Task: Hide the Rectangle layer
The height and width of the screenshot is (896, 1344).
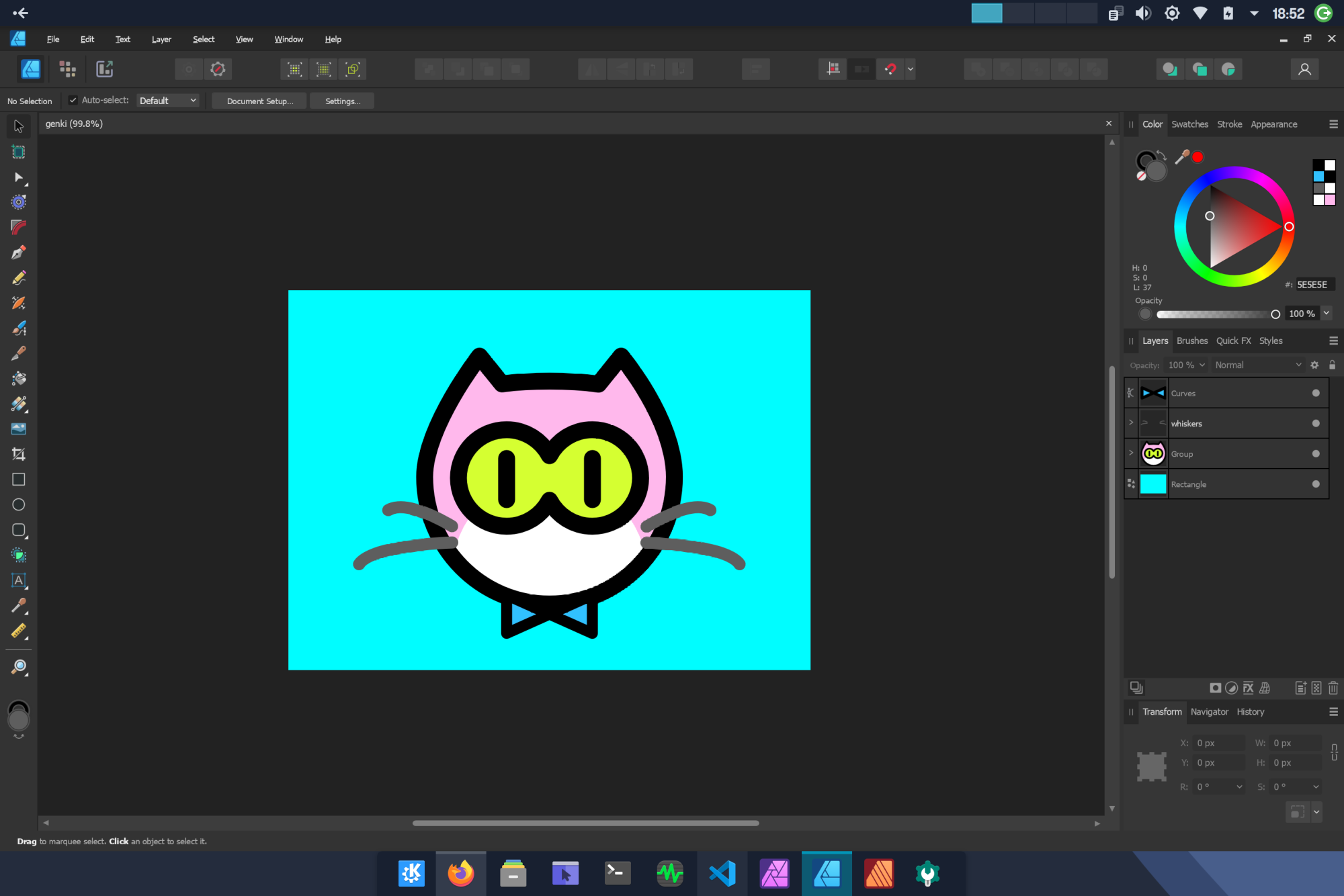Action: pyautogui.click(x=1316, y=484)
